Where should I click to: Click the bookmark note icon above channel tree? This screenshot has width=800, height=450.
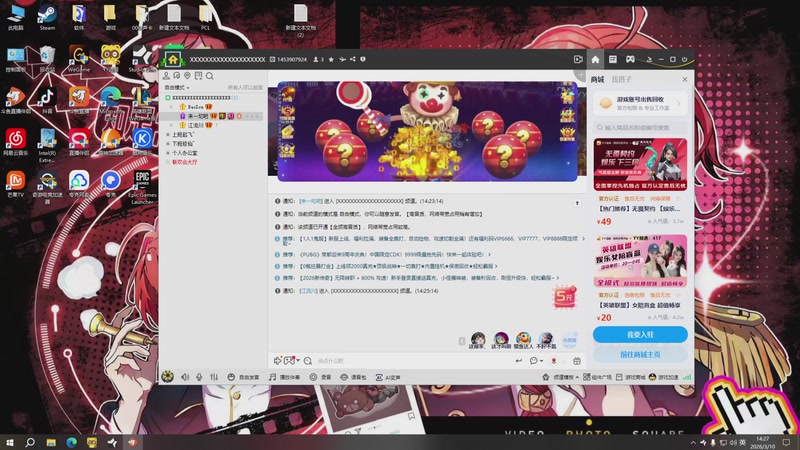[198, 76]
